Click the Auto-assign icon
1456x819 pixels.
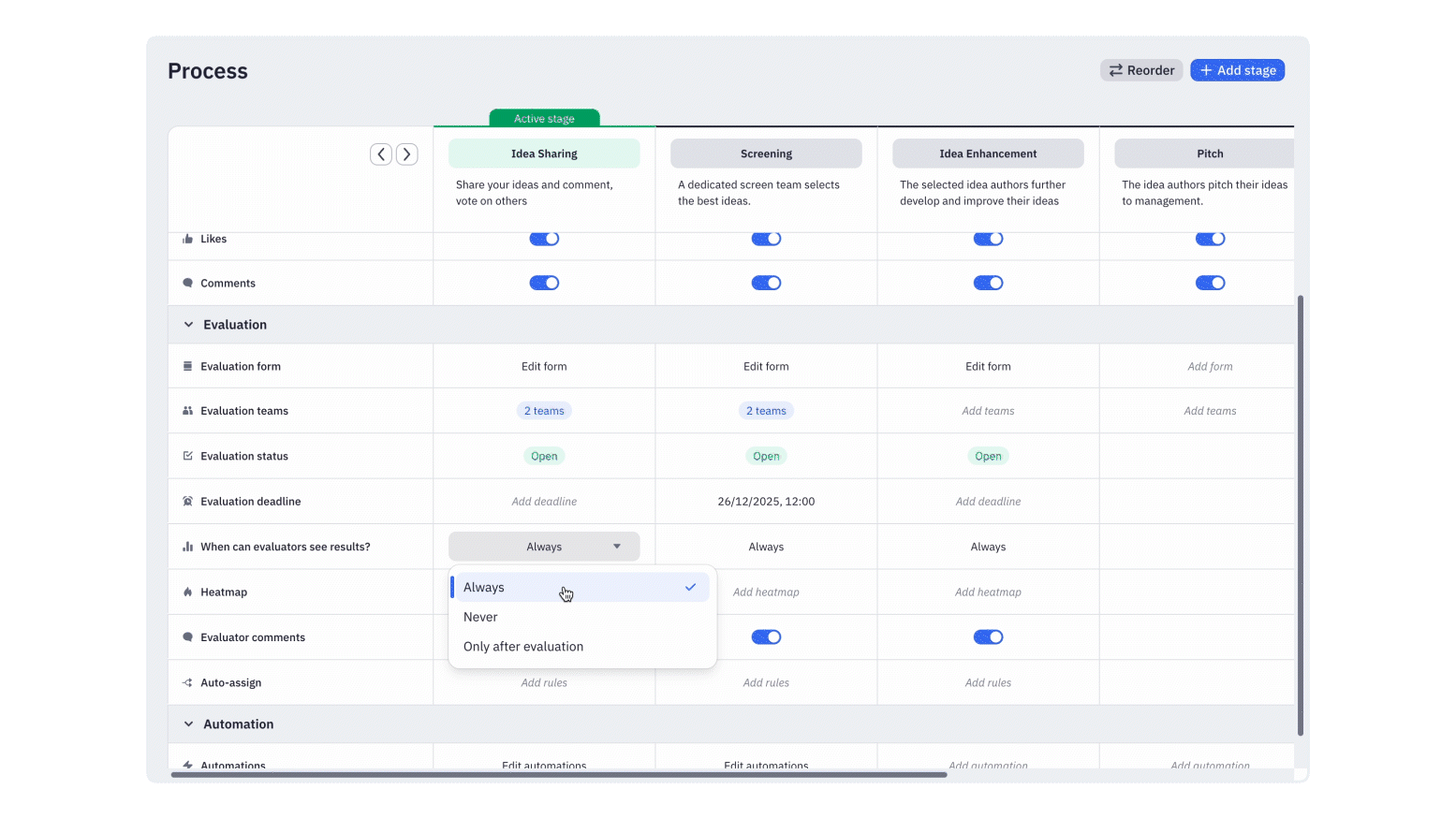(x=187, y=683)
